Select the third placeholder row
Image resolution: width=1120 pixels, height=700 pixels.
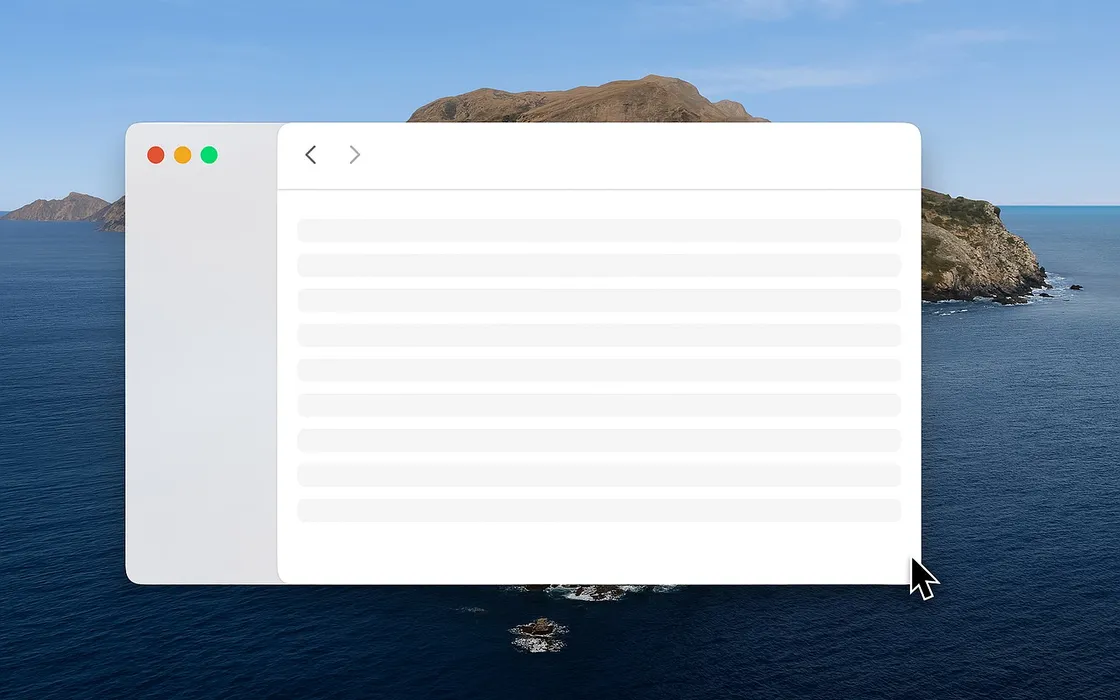coord(598,300)
